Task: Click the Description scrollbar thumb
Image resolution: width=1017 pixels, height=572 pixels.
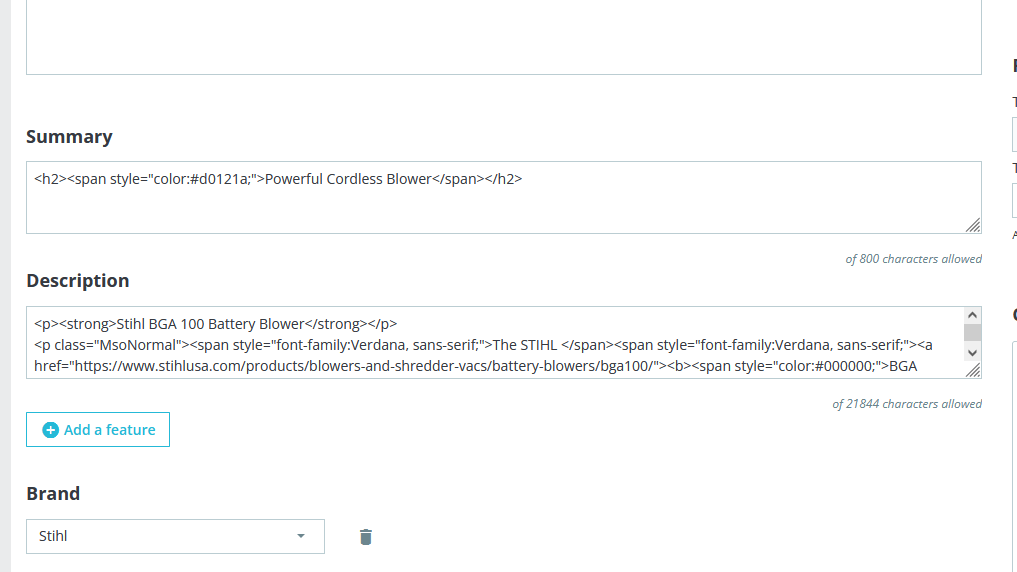Action: 972,332
